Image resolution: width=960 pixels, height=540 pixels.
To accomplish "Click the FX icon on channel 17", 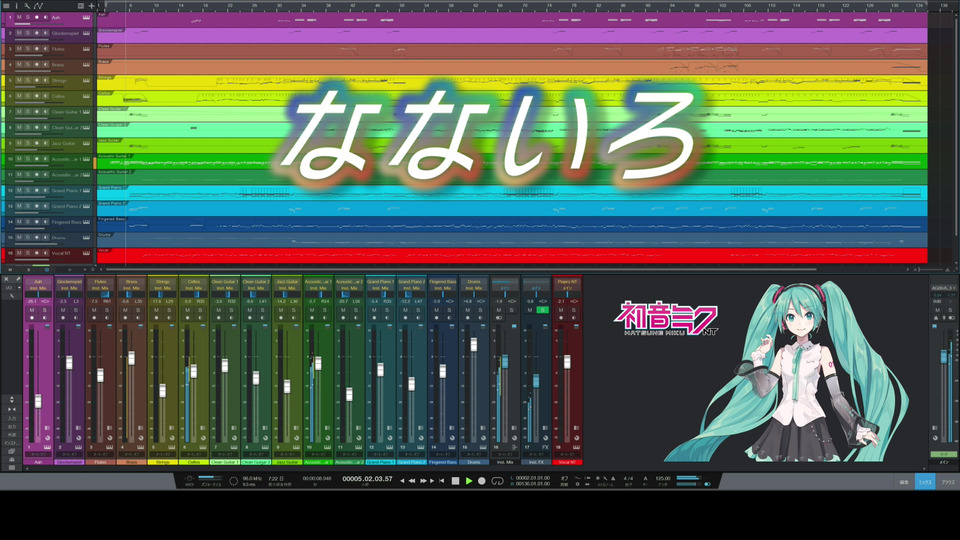I will point(546,448).
